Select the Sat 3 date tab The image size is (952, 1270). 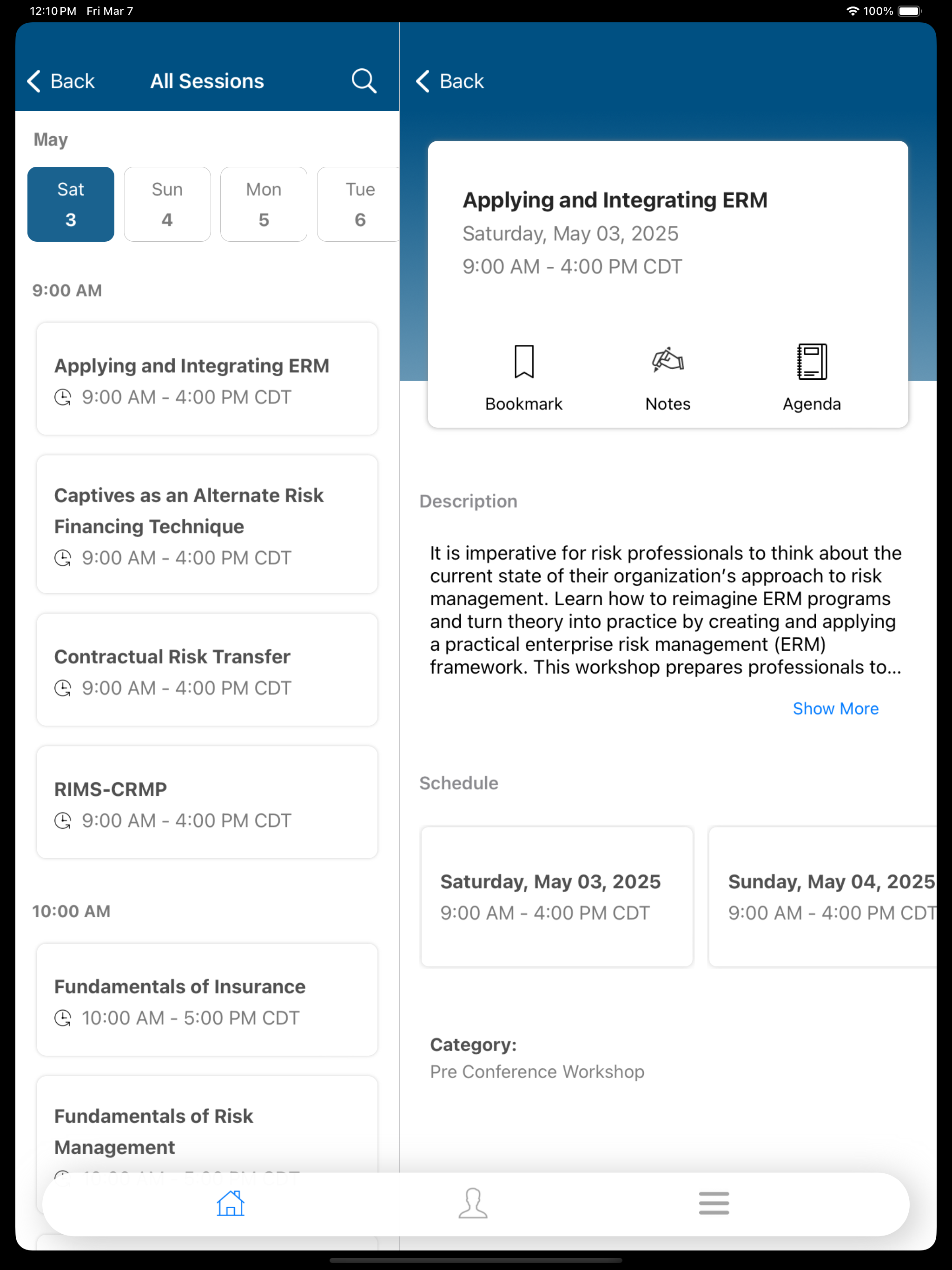(x=71, y=205)
